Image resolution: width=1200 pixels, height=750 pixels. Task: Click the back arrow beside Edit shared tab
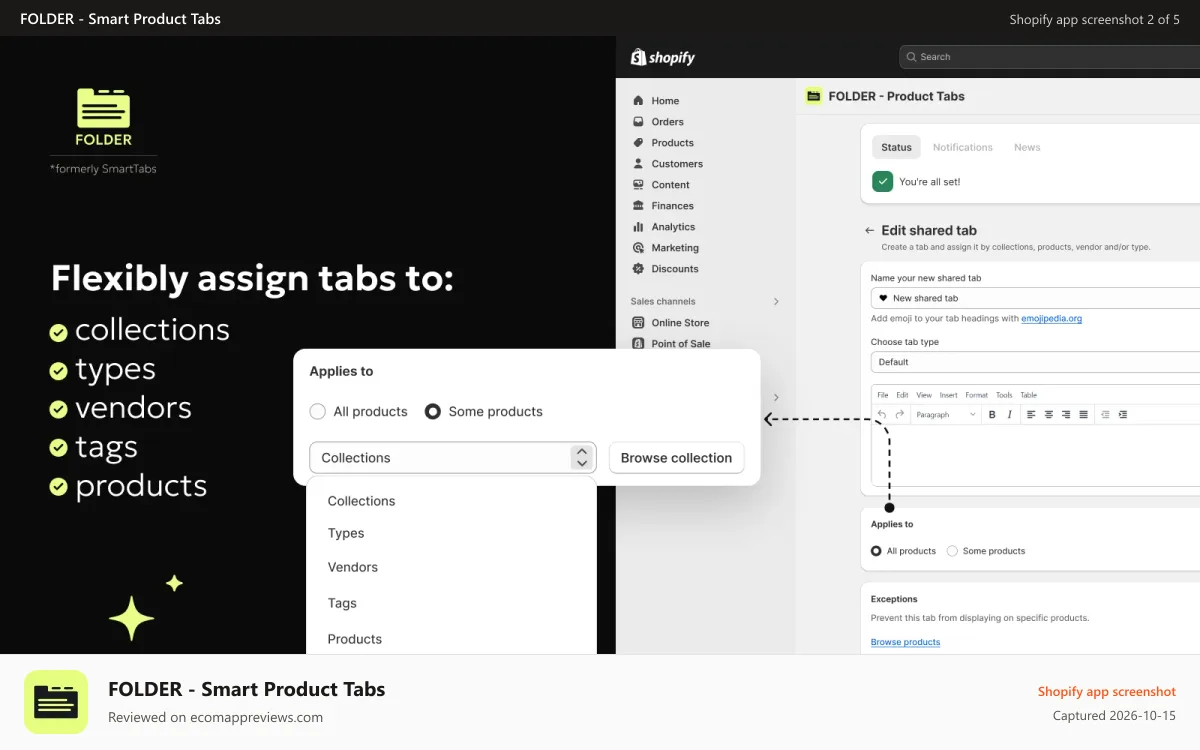tap(869, 230)
